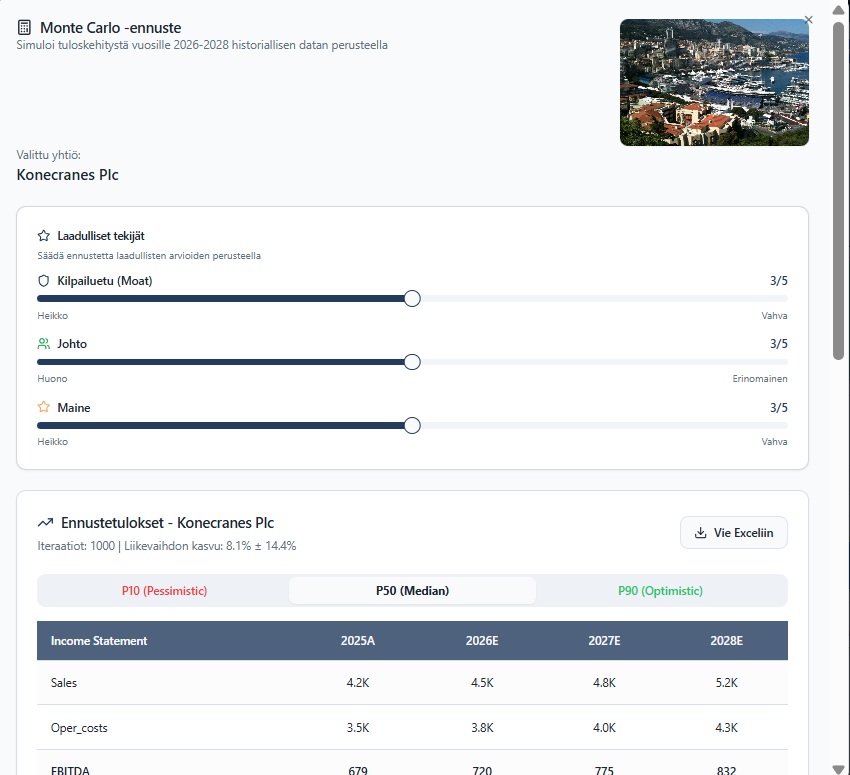Image resolution: width=850 pixels, height=775 pixels.
Task: Click the calculator icon beside Monte Carlo -ennuste
Action: coord(25,27)
